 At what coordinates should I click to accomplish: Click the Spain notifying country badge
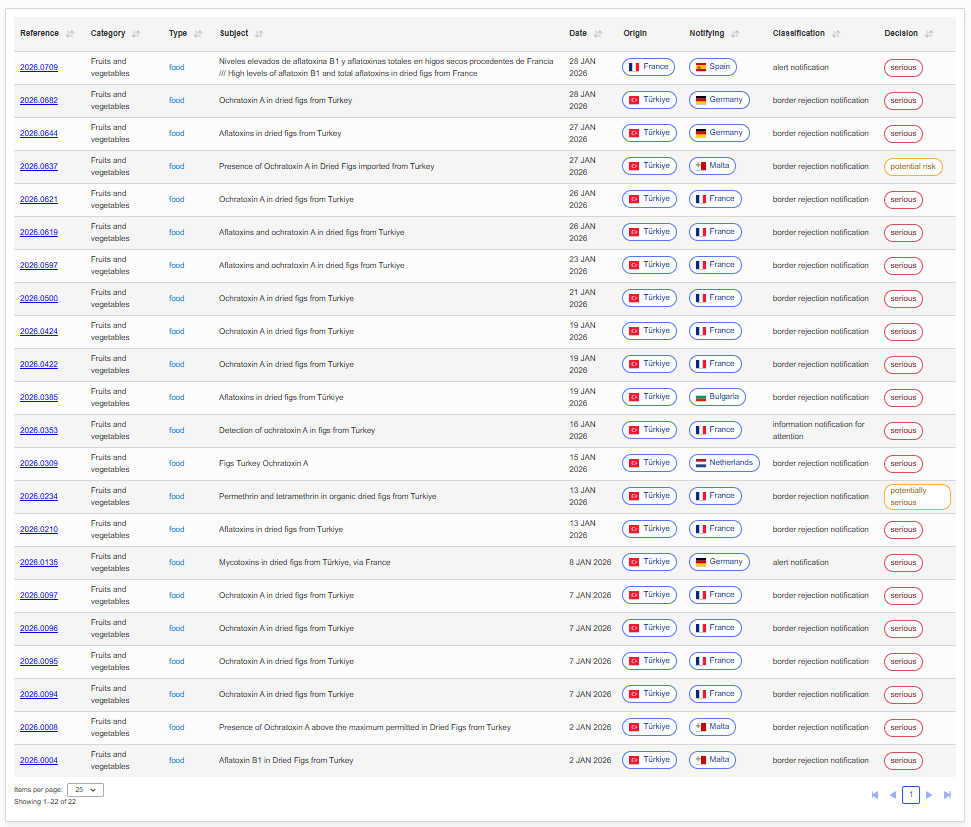[713, 67]
